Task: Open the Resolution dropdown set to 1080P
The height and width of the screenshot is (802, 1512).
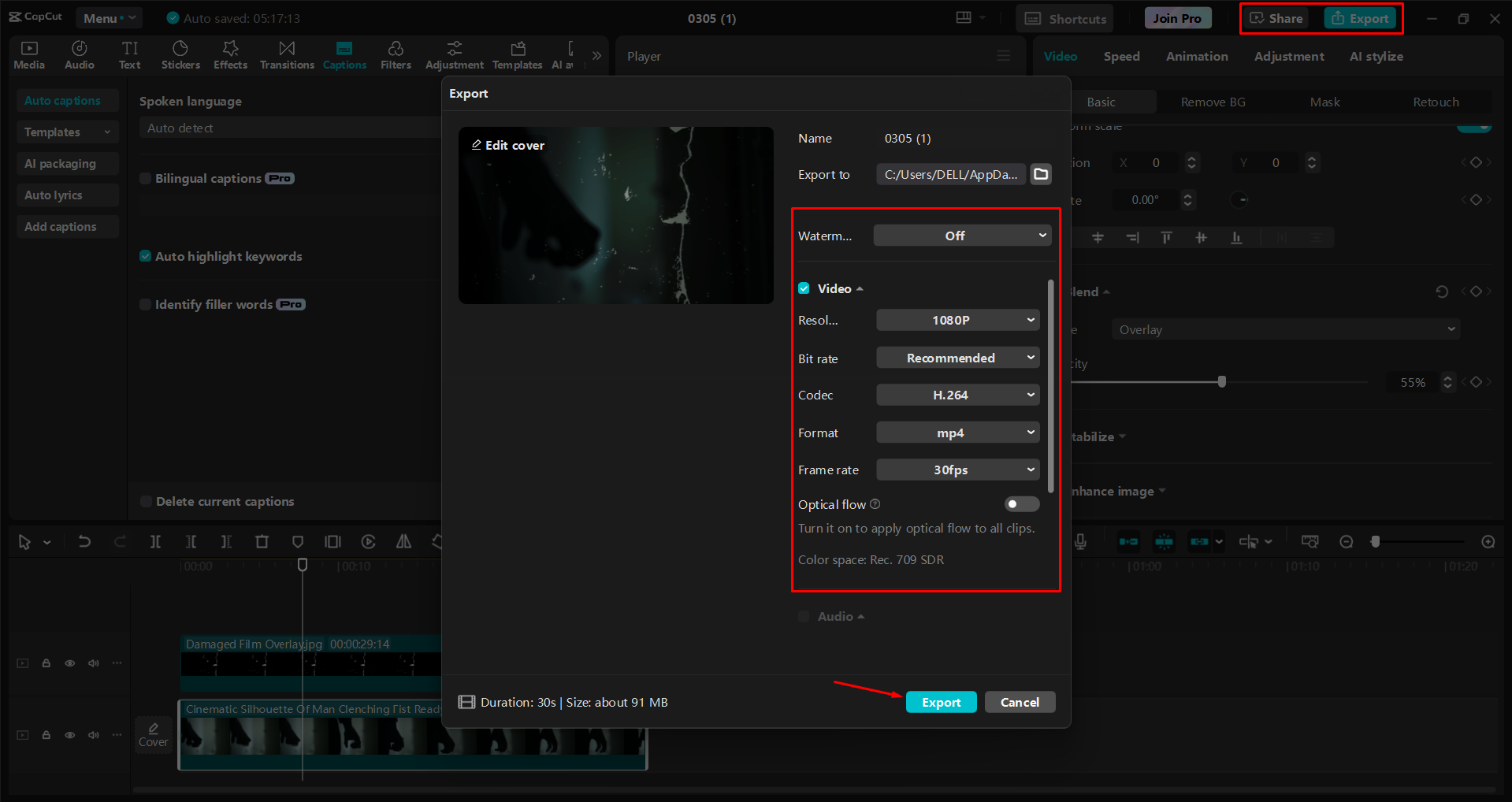Action: [x=957, y=320]
